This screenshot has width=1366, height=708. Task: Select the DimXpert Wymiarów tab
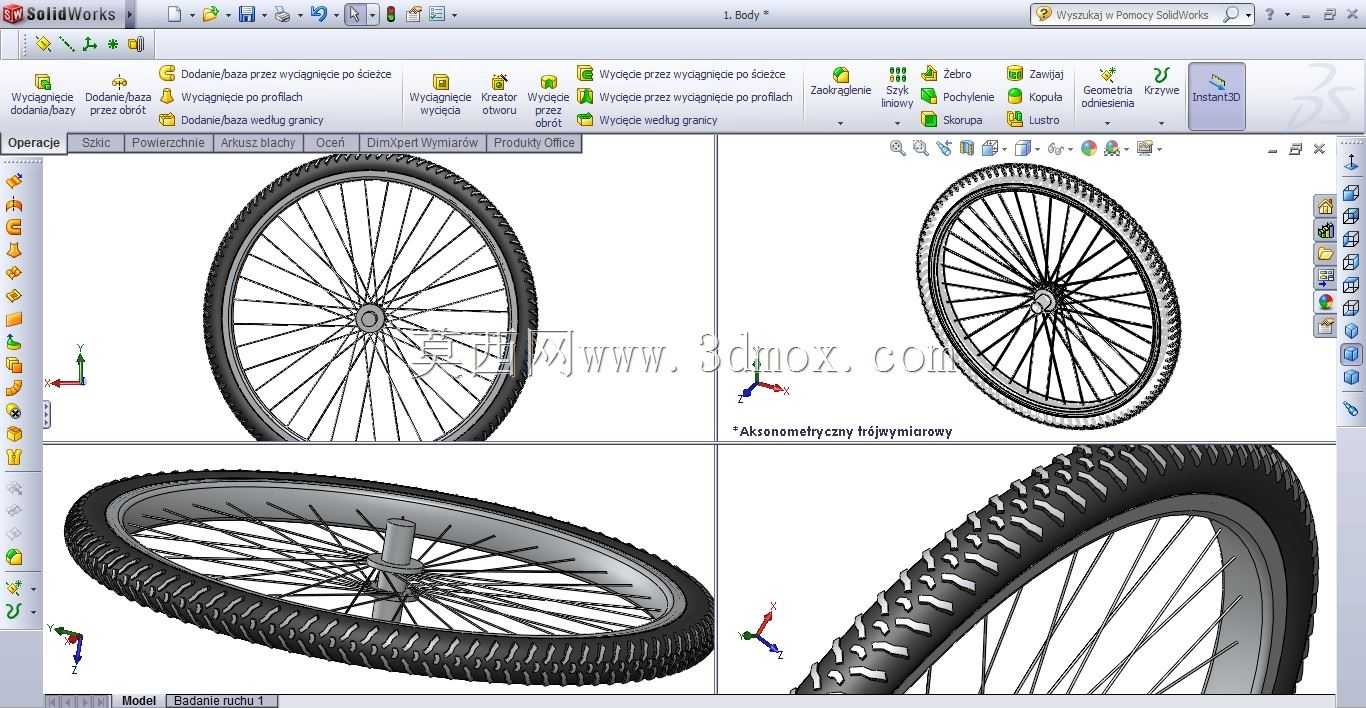[422, 143]
